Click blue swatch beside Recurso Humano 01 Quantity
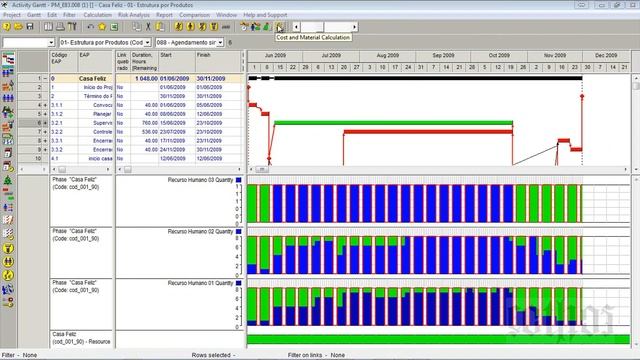 238,283
